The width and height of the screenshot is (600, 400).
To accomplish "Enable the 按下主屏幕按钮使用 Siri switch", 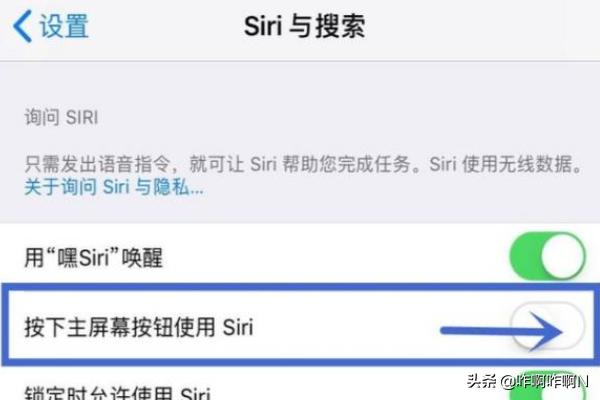I will [547, 327].
